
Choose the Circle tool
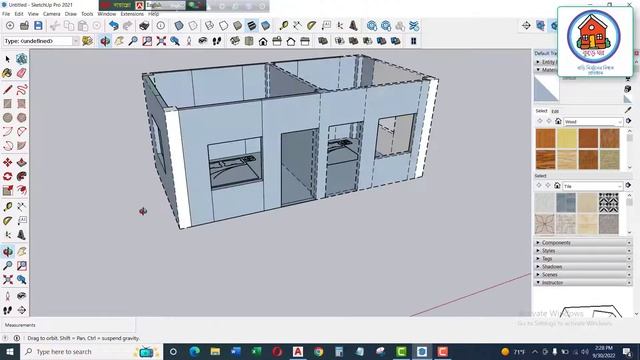pos(7,118)
